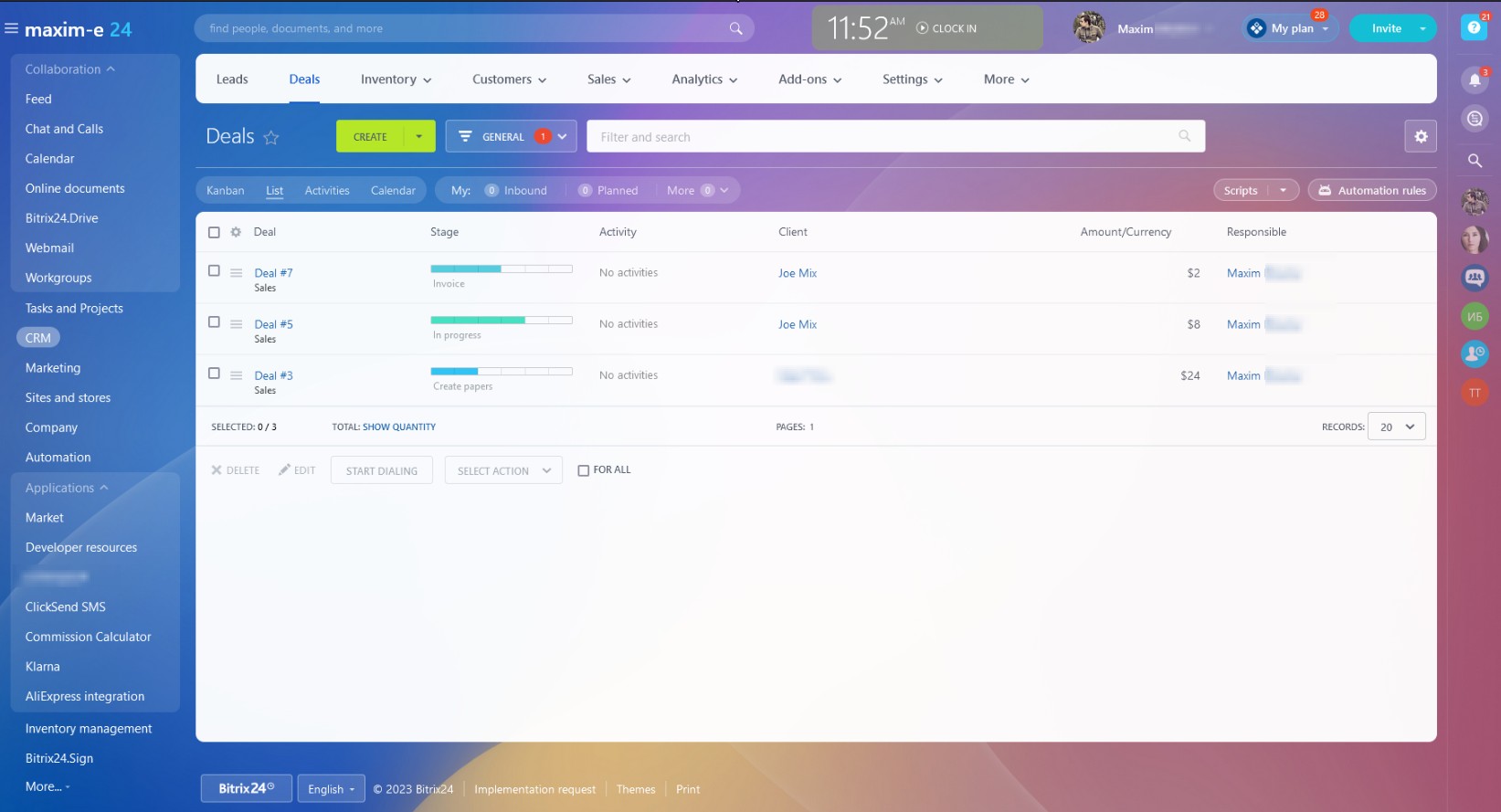Click the In progress stage bar for Deal #5

coord(502,320)
